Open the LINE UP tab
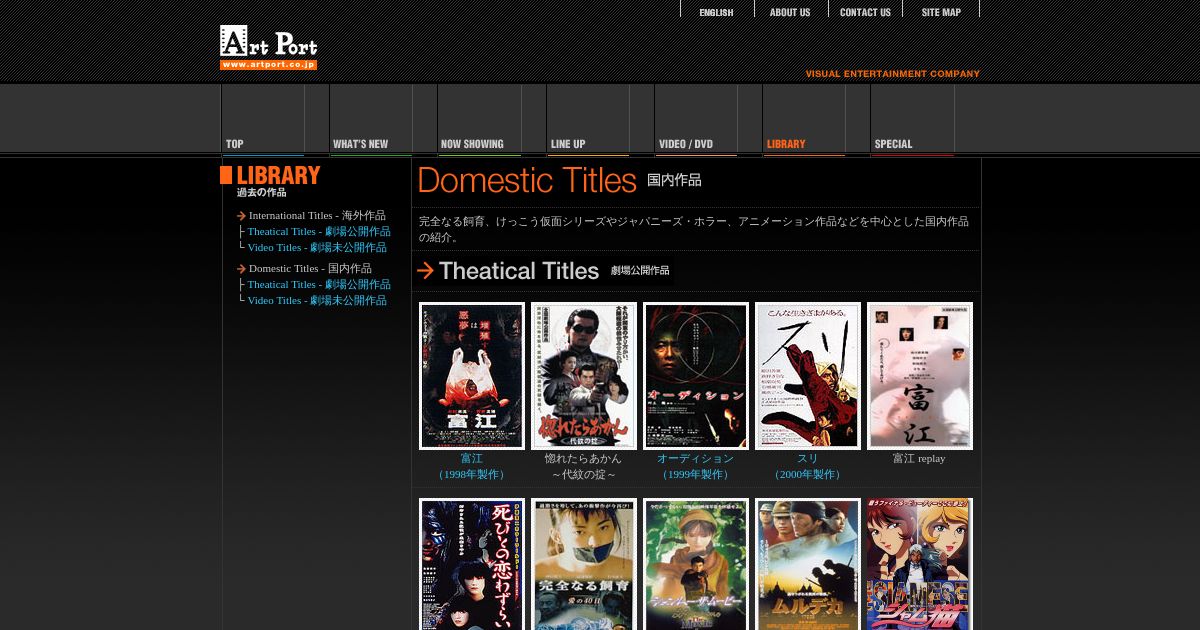 click(588, 120)
